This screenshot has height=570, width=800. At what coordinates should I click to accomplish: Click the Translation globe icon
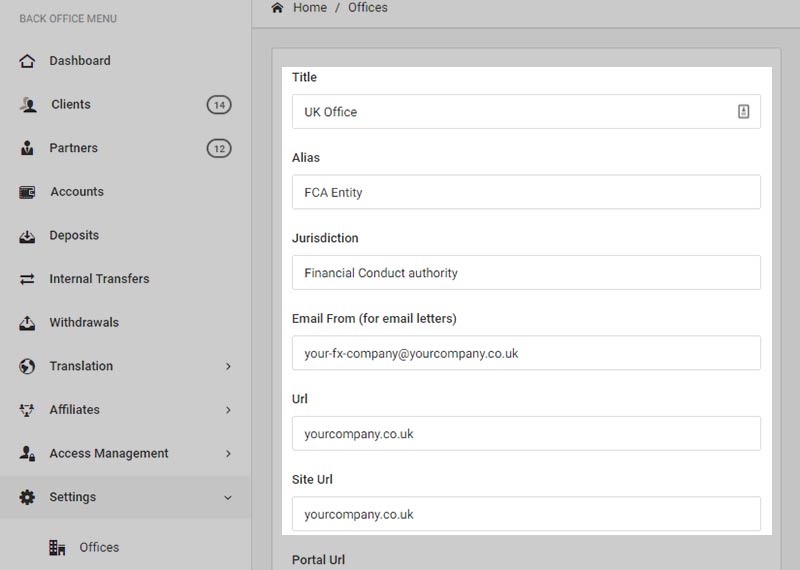pos(27,367)
